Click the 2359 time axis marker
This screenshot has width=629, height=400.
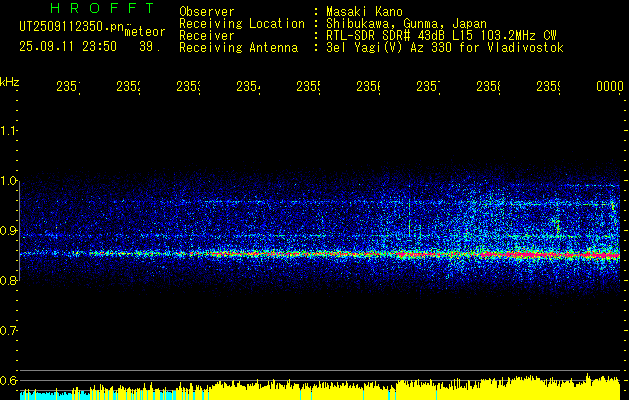pos(549,86)
